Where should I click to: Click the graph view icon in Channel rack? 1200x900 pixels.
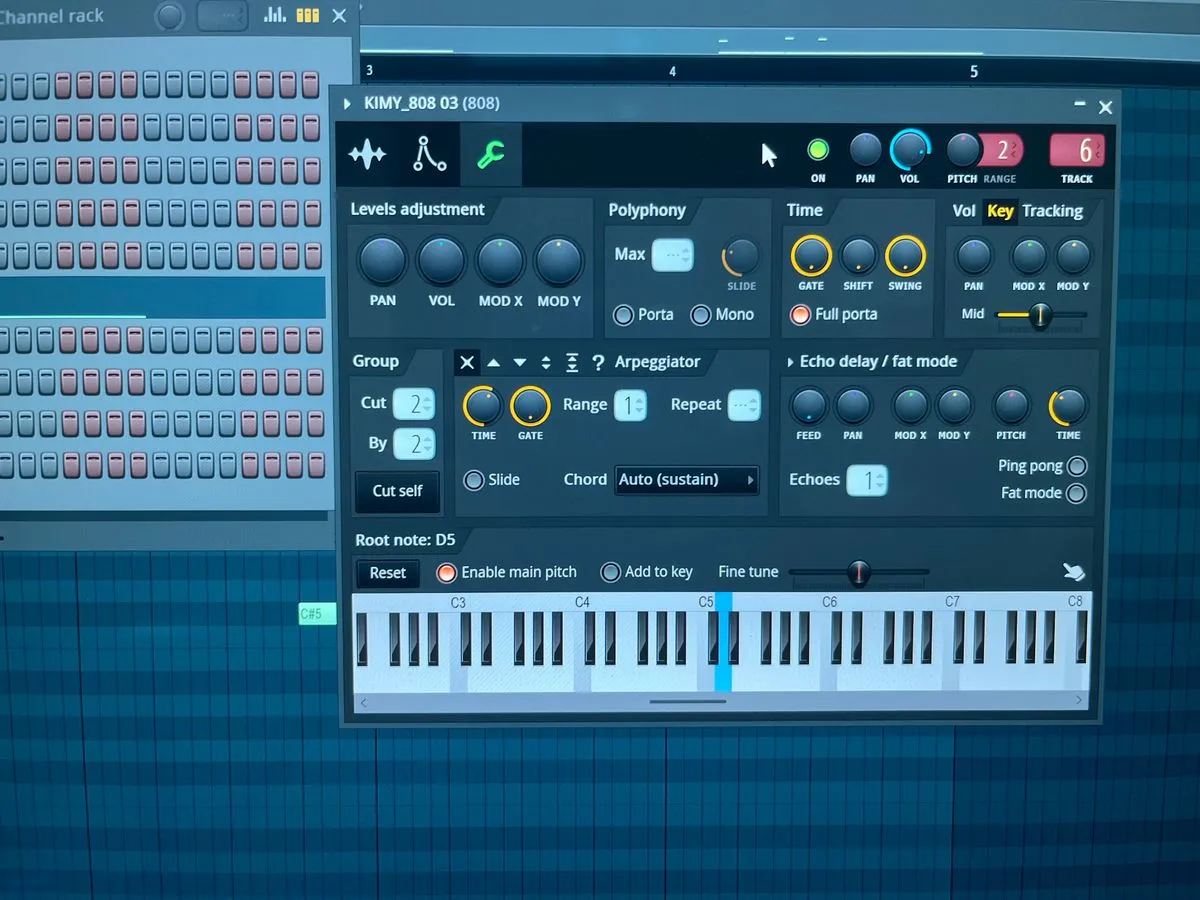[x=273, y=15]
